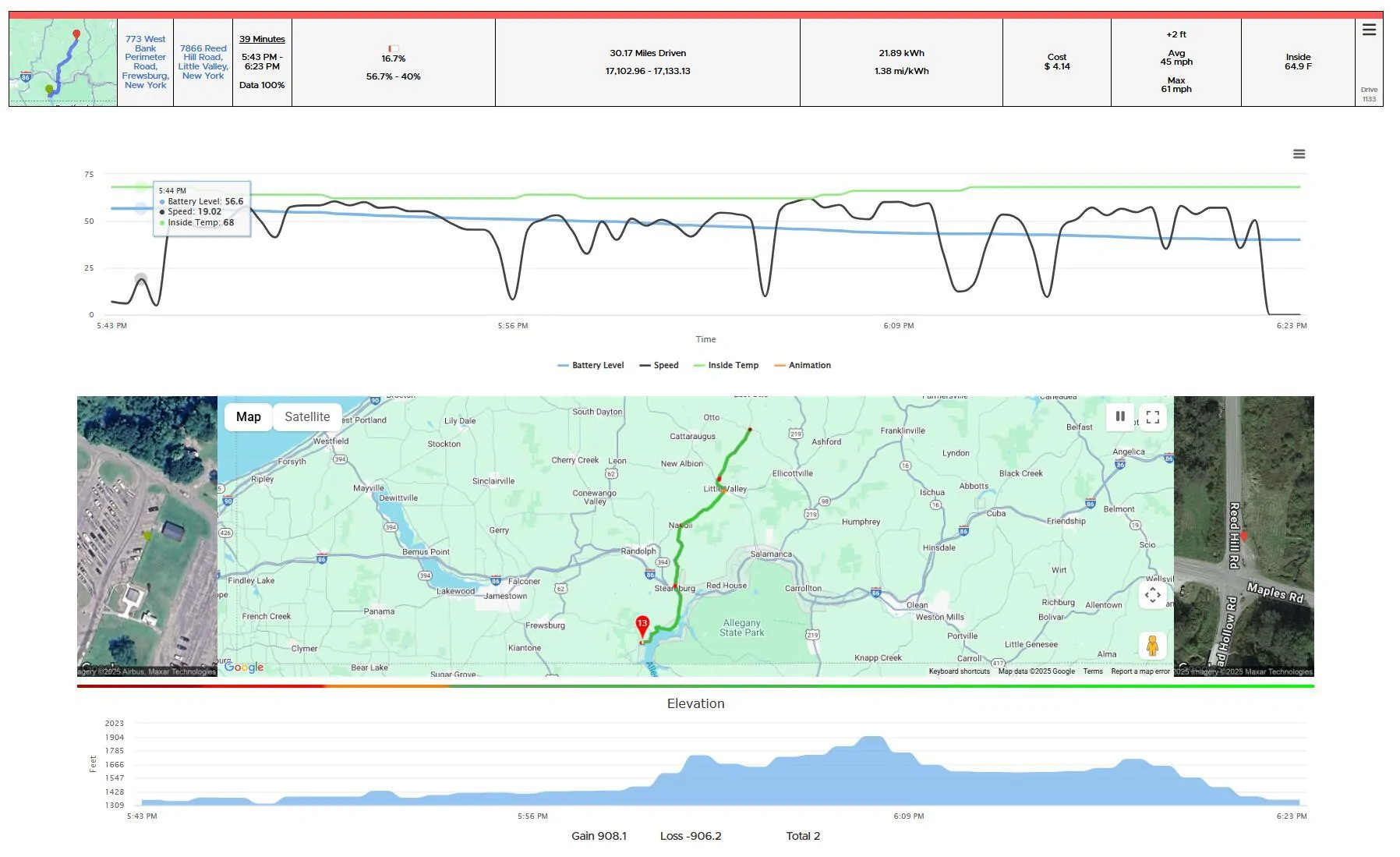Click the Max 61 mph value
Viewport: 1400px width, 857px height.
[x=1176, y=85]
